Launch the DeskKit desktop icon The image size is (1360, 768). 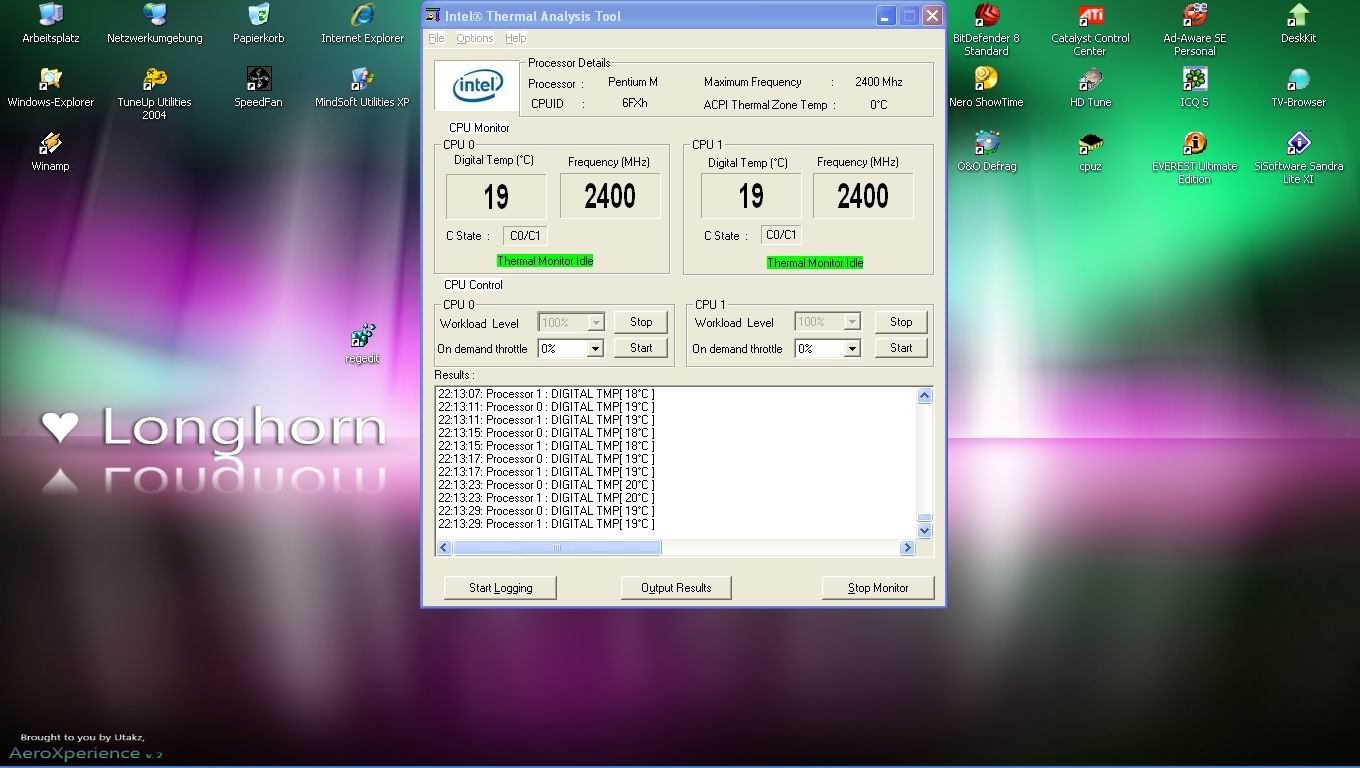(x=1298, y=24)
